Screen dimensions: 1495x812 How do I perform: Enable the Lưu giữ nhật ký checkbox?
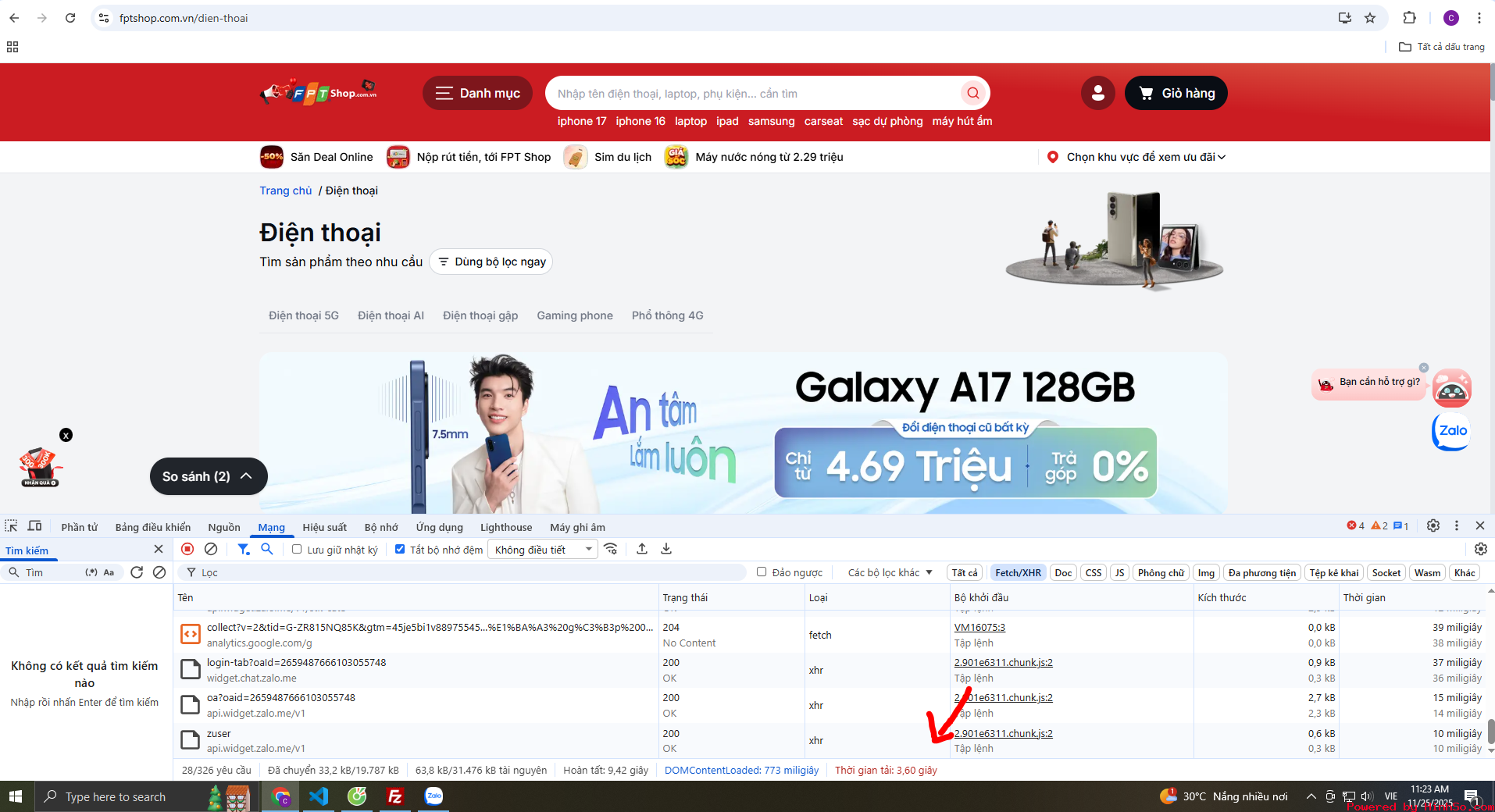tap(297, 550)
